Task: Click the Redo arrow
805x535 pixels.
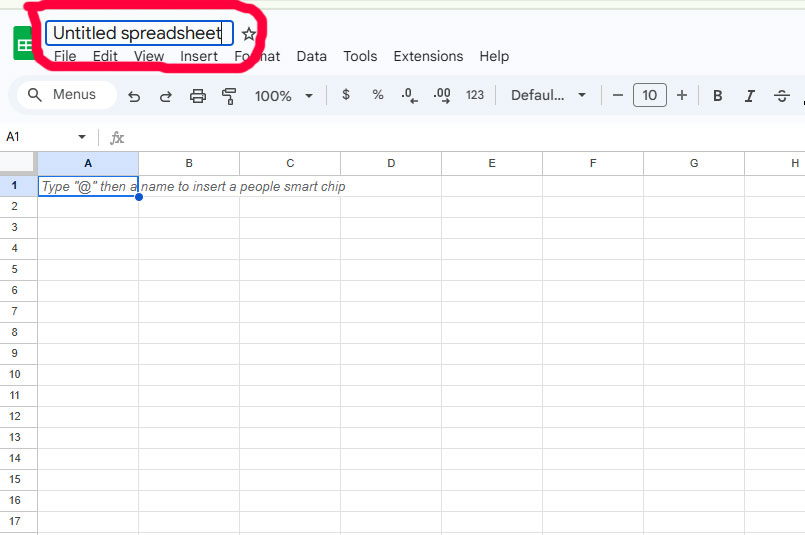Action: (x=165, y=96)
